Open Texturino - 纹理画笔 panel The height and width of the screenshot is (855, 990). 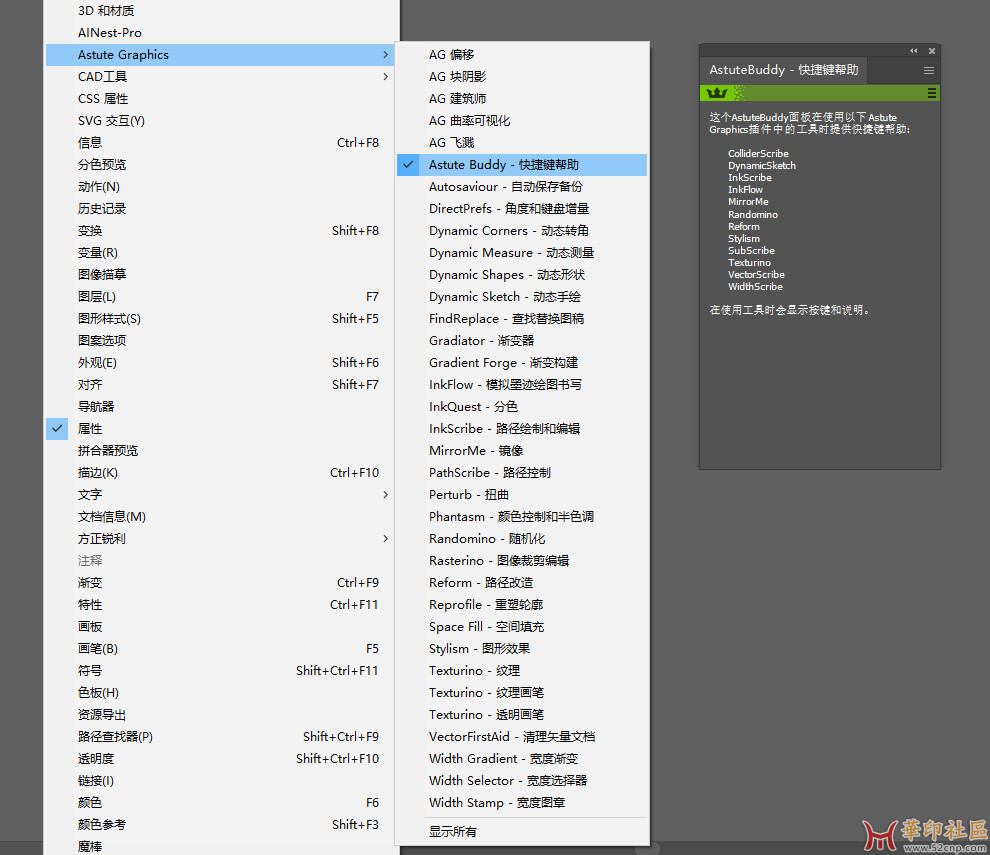click(x=522, y=693)
